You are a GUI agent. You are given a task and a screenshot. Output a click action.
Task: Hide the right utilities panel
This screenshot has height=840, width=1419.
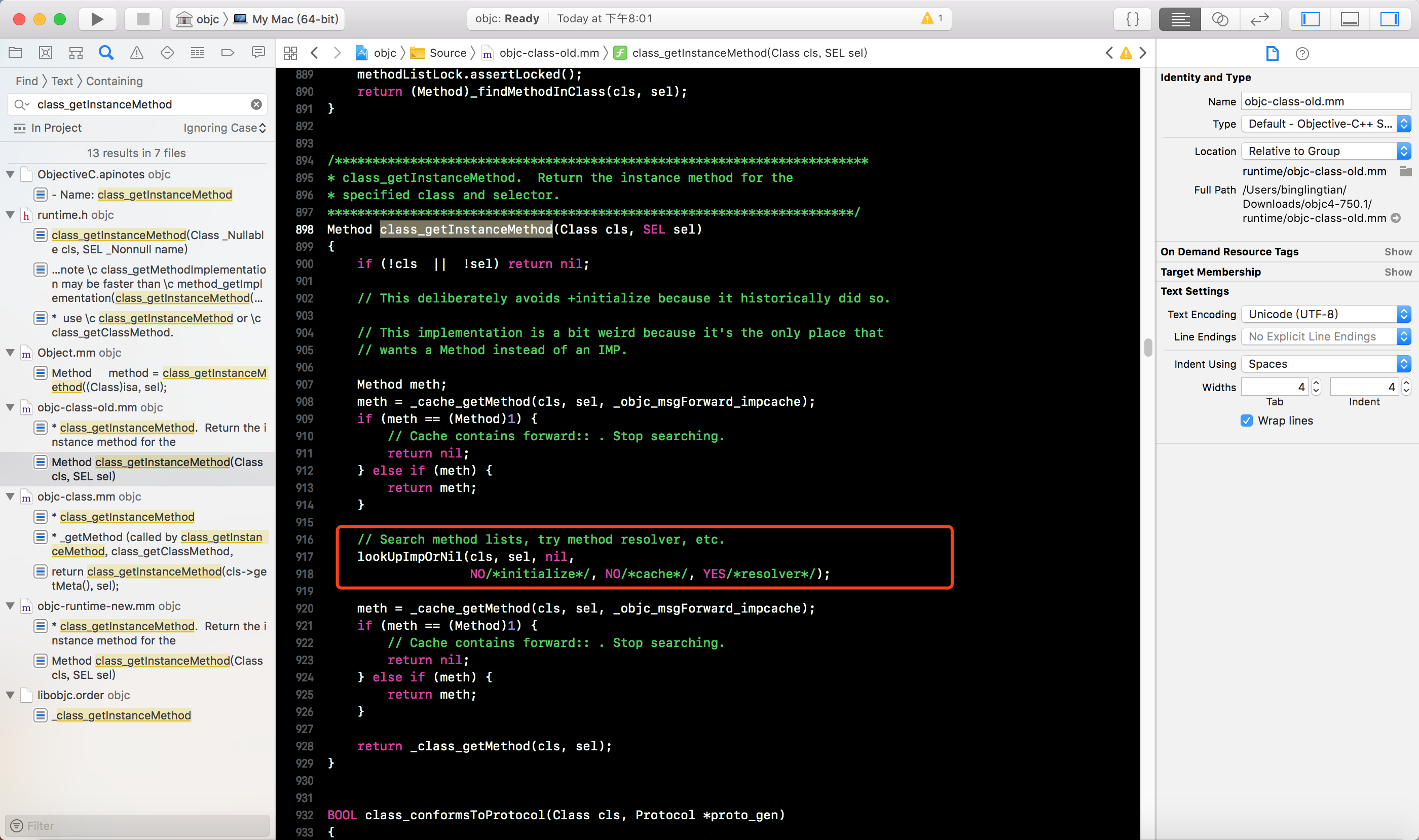(x=1389, y=19)
